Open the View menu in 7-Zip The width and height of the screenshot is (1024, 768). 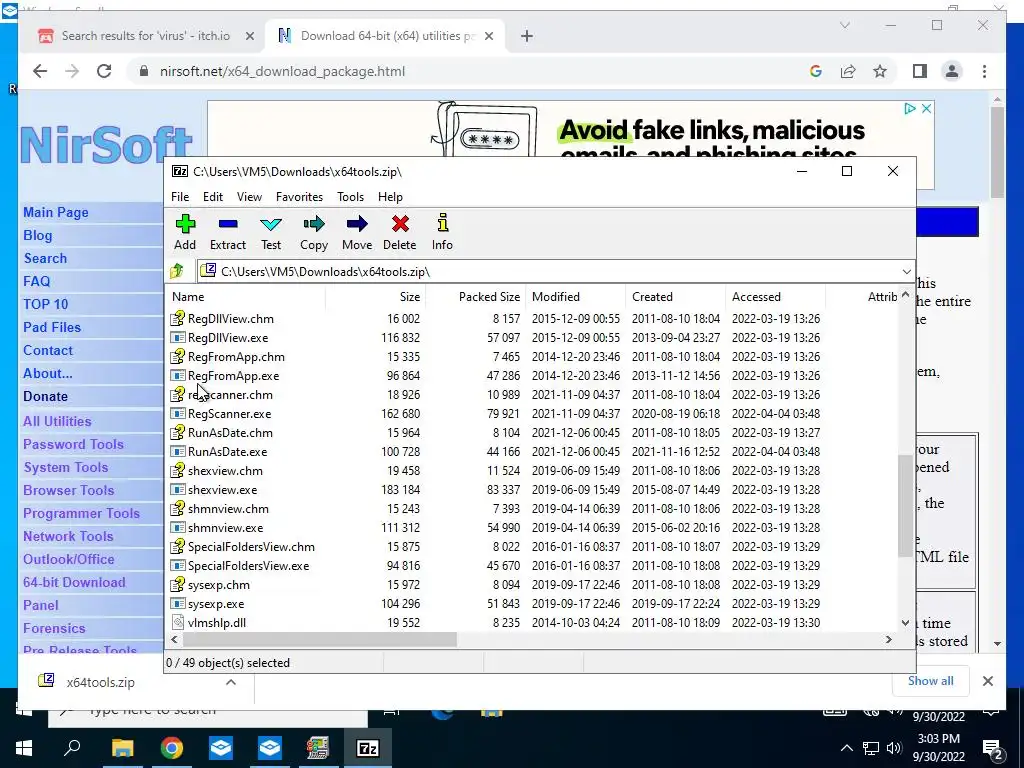249,197
